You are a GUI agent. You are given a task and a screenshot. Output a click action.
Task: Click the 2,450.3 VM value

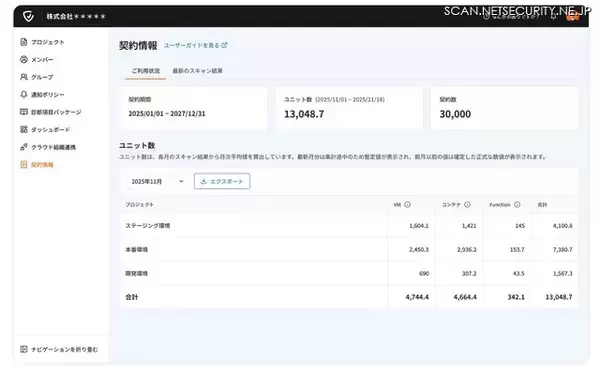(419, 250)
